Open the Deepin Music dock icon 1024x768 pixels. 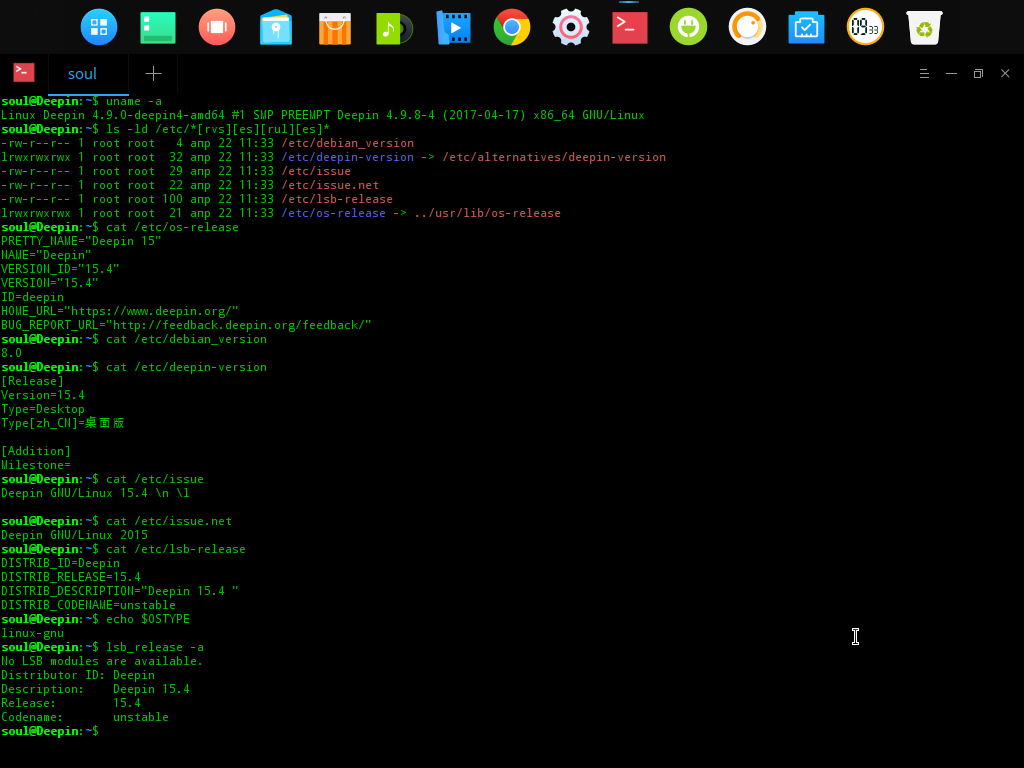[x=394, y=28]
